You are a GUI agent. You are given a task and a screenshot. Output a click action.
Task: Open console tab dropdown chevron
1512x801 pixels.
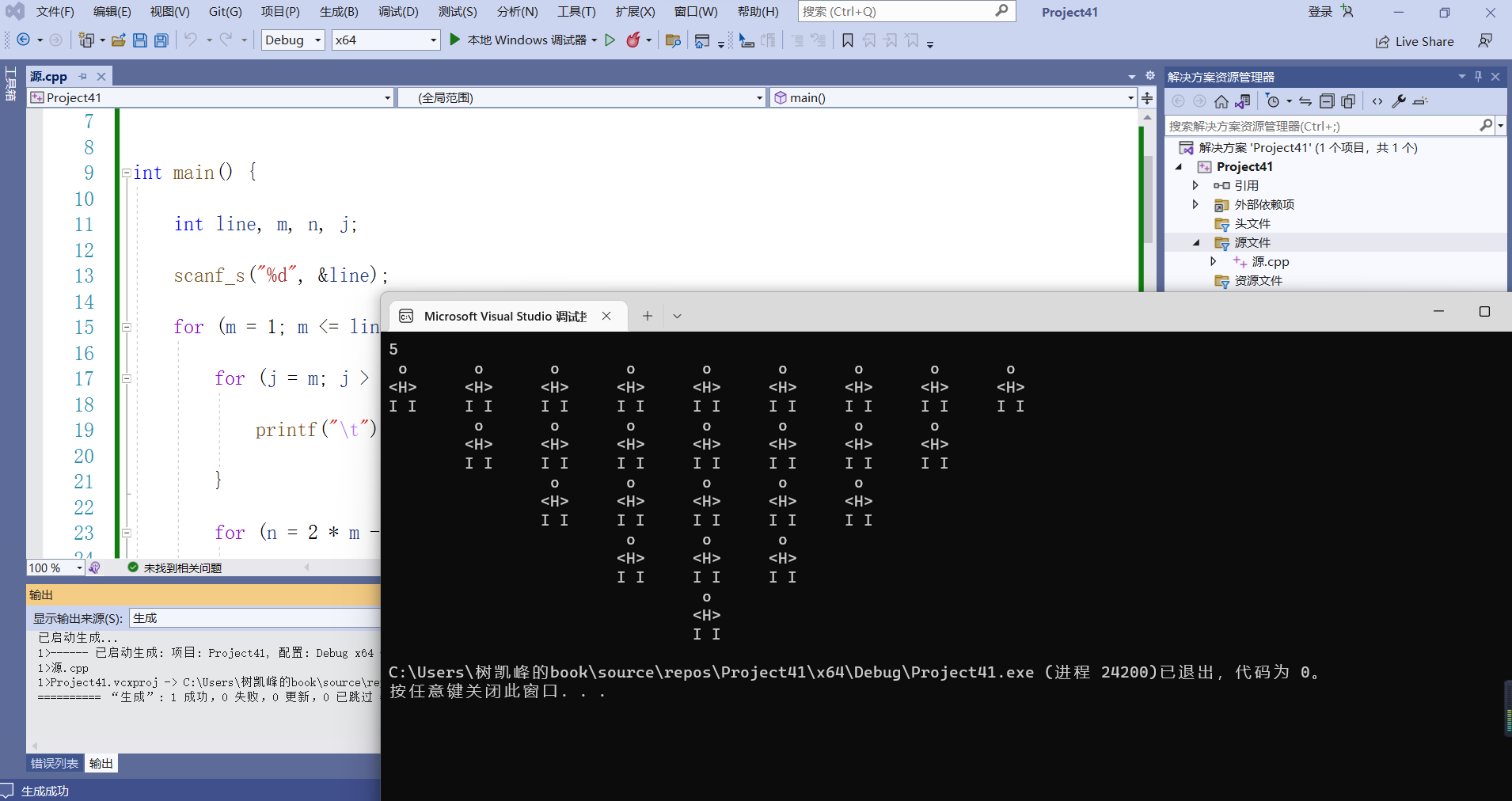(x=677, y=316)
